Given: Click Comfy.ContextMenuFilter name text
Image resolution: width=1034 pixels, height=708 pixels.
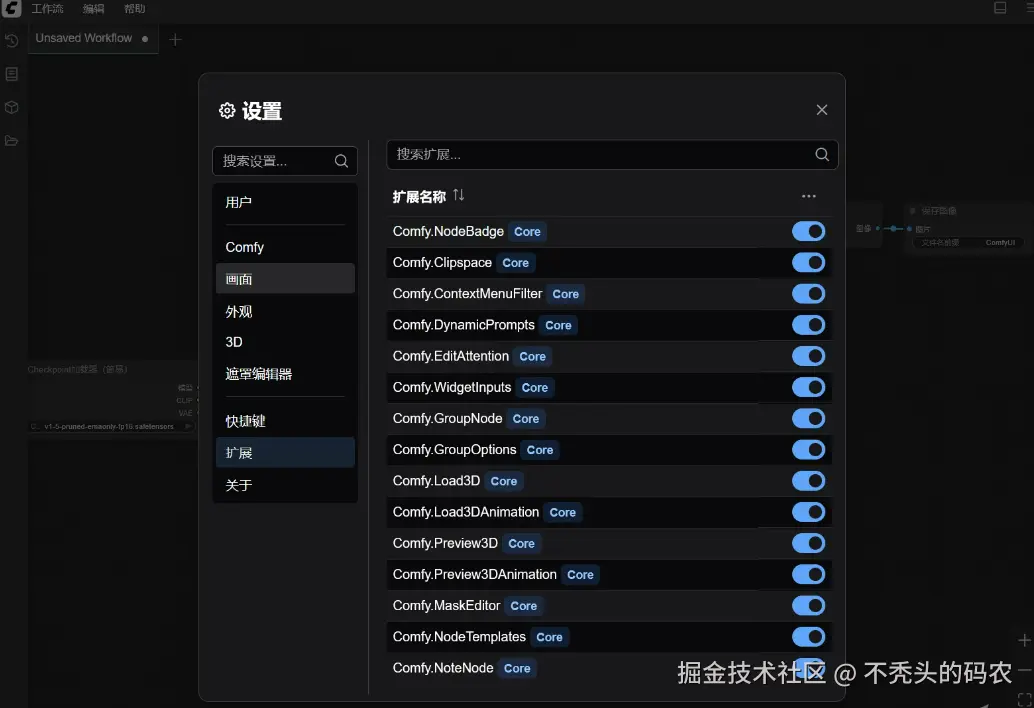Looking at the screenshot, I should click(467, 293).
